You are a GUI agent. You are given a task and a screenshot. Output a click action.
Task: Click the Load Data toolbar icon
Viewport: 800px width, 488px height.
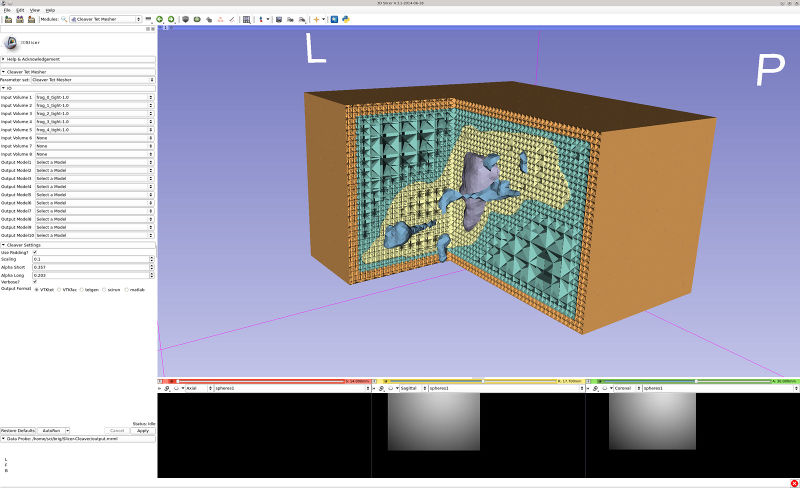click(6, 19)
